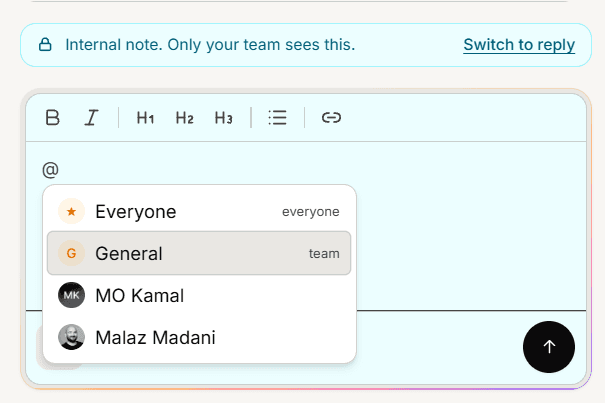
Task: Mention MO Kamal in the note
Action: 199,295
